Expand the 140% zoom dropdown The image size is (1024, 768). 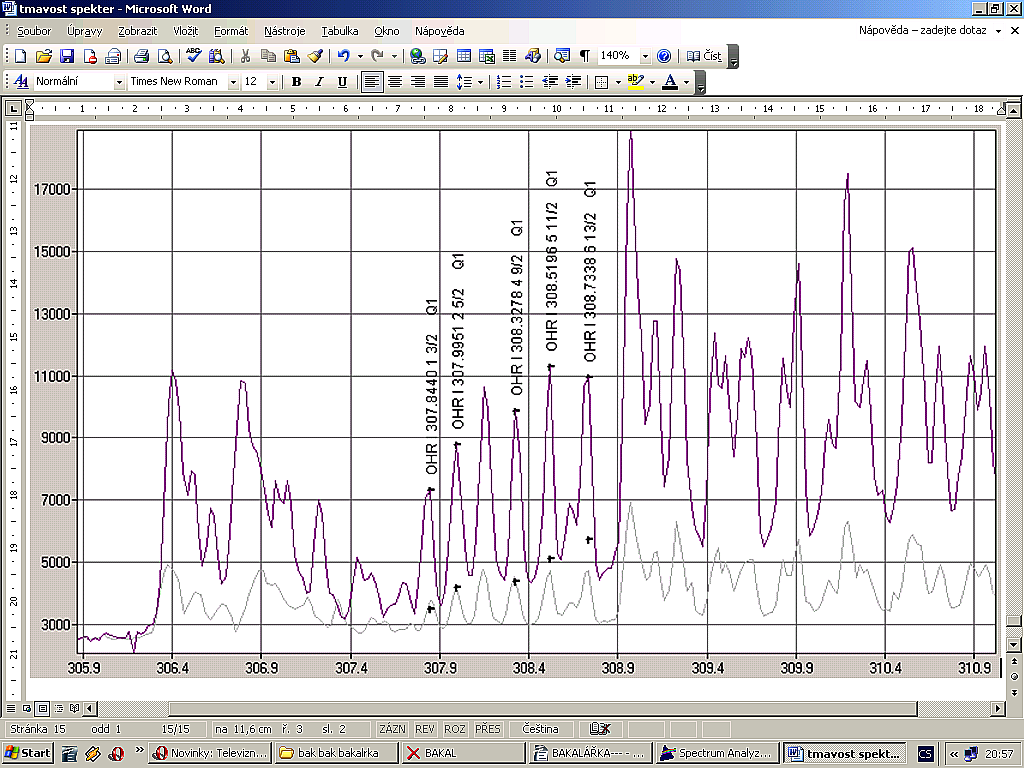click(645, 57)
